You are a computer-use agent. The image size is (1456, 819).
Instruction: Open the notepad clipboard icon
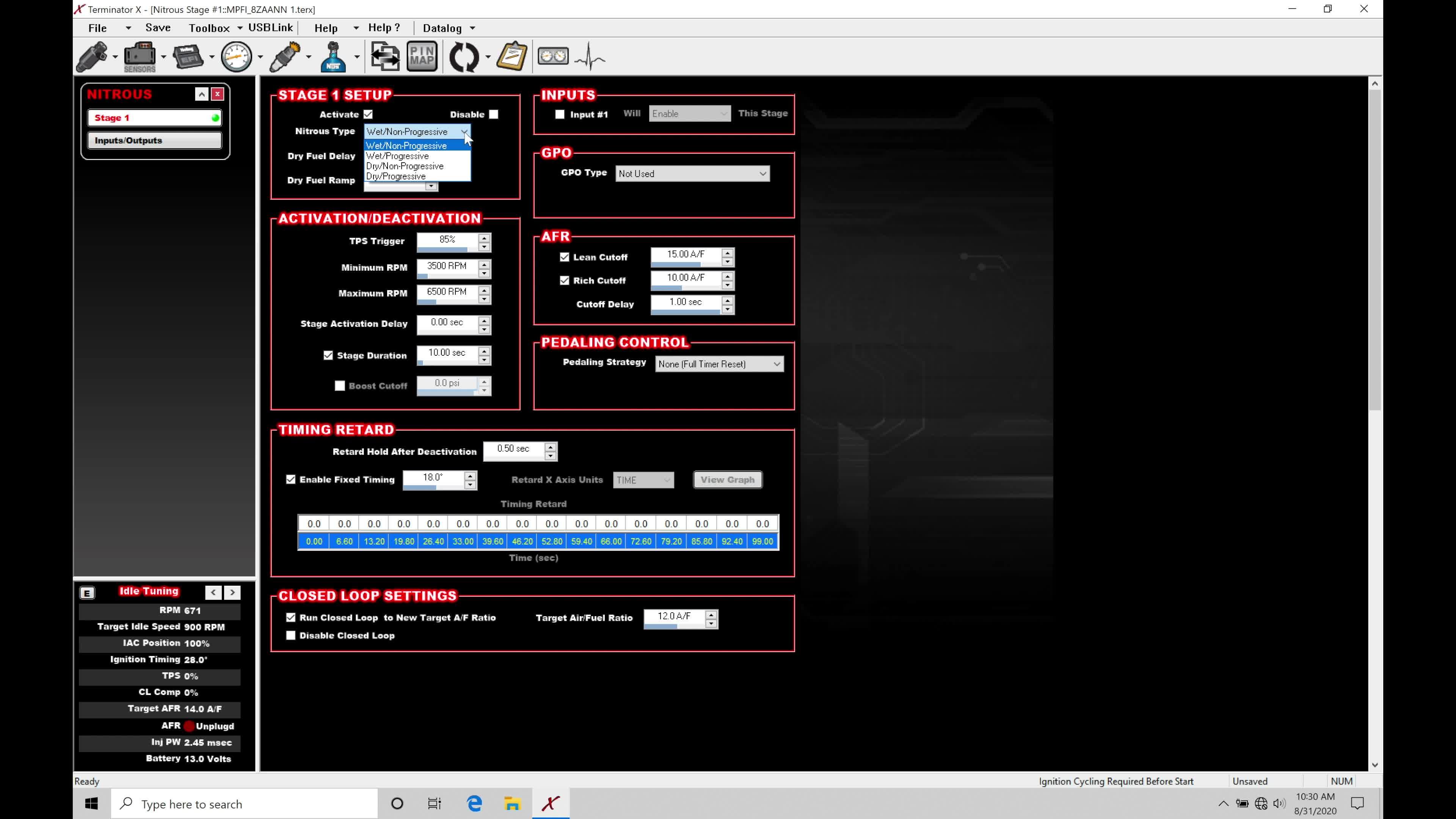(512, 56)
